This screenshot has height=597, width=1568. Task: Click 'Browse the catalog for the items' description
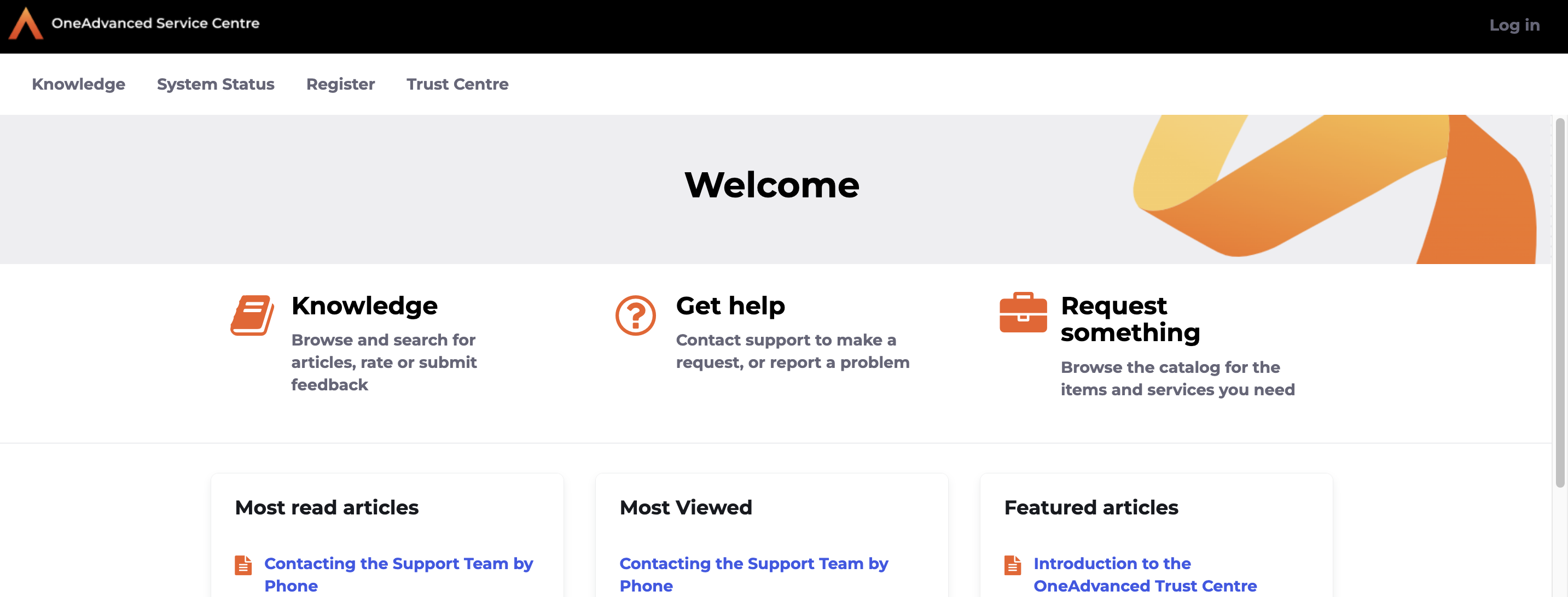[1178, 378]
